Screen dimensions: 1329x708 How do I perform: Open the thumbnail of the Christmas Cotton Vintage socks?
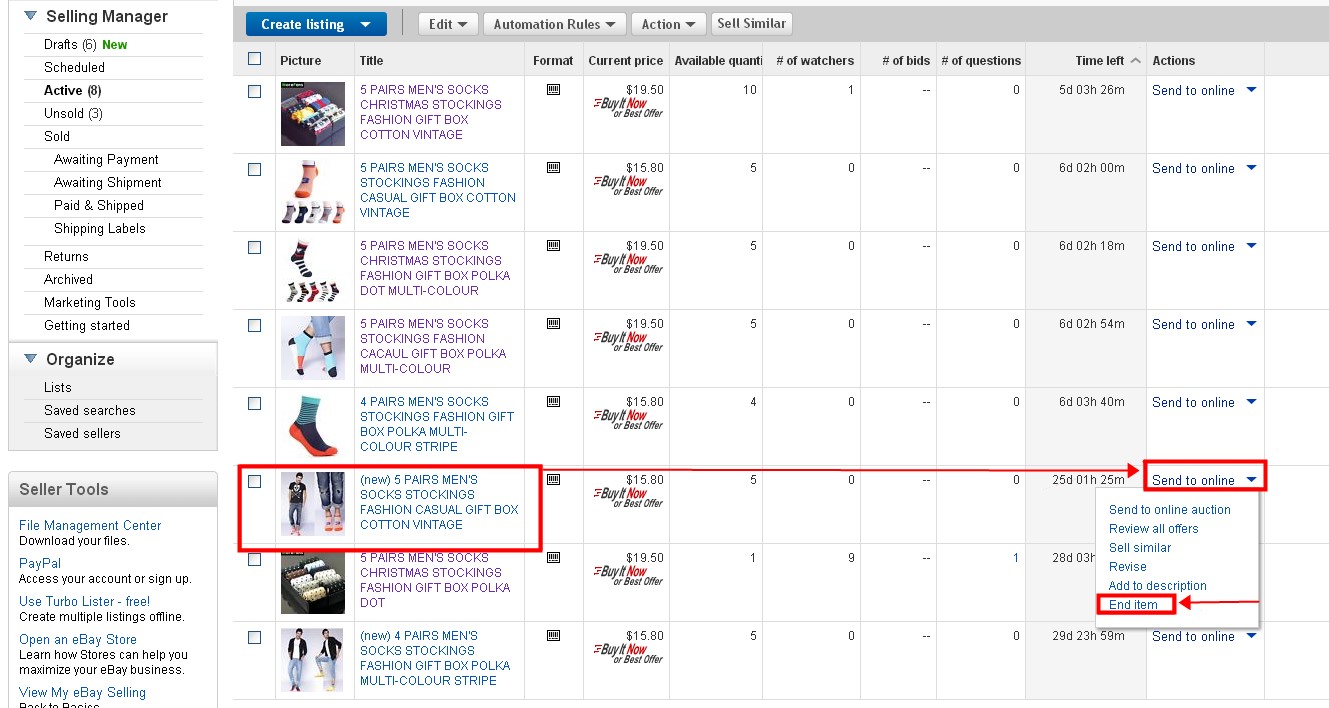(x=313, y=114)
